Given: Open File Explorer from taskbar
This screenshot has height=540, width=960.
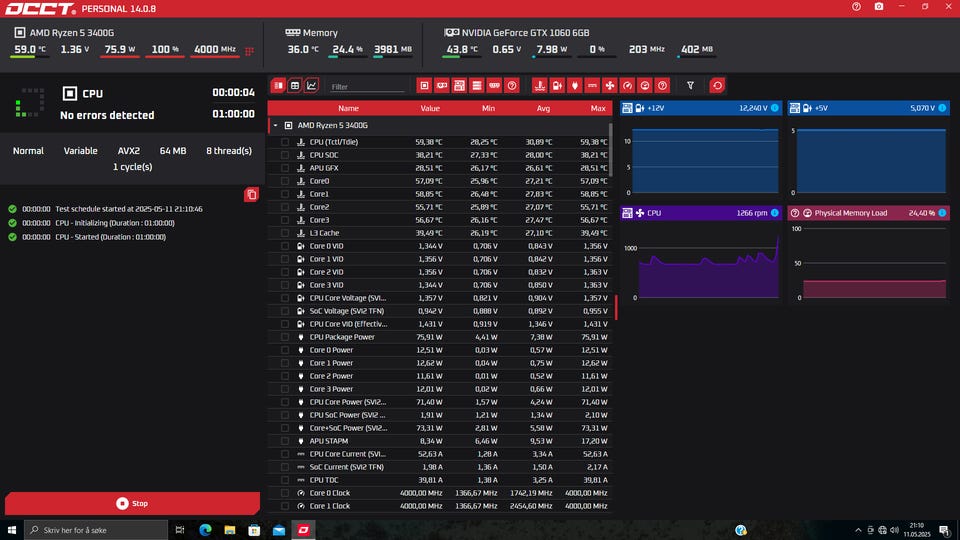Looking at the screenshot, I should 230,530.
